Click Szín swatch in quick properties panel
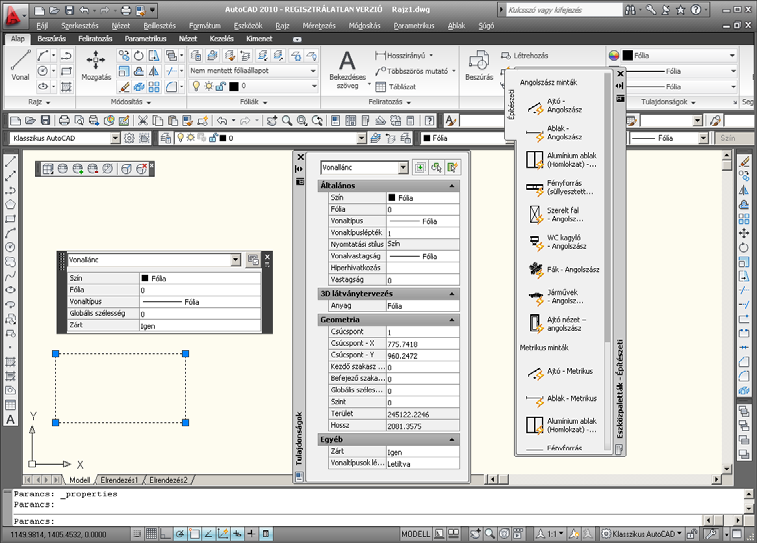 pyautogui.click(x=145, y=278)
